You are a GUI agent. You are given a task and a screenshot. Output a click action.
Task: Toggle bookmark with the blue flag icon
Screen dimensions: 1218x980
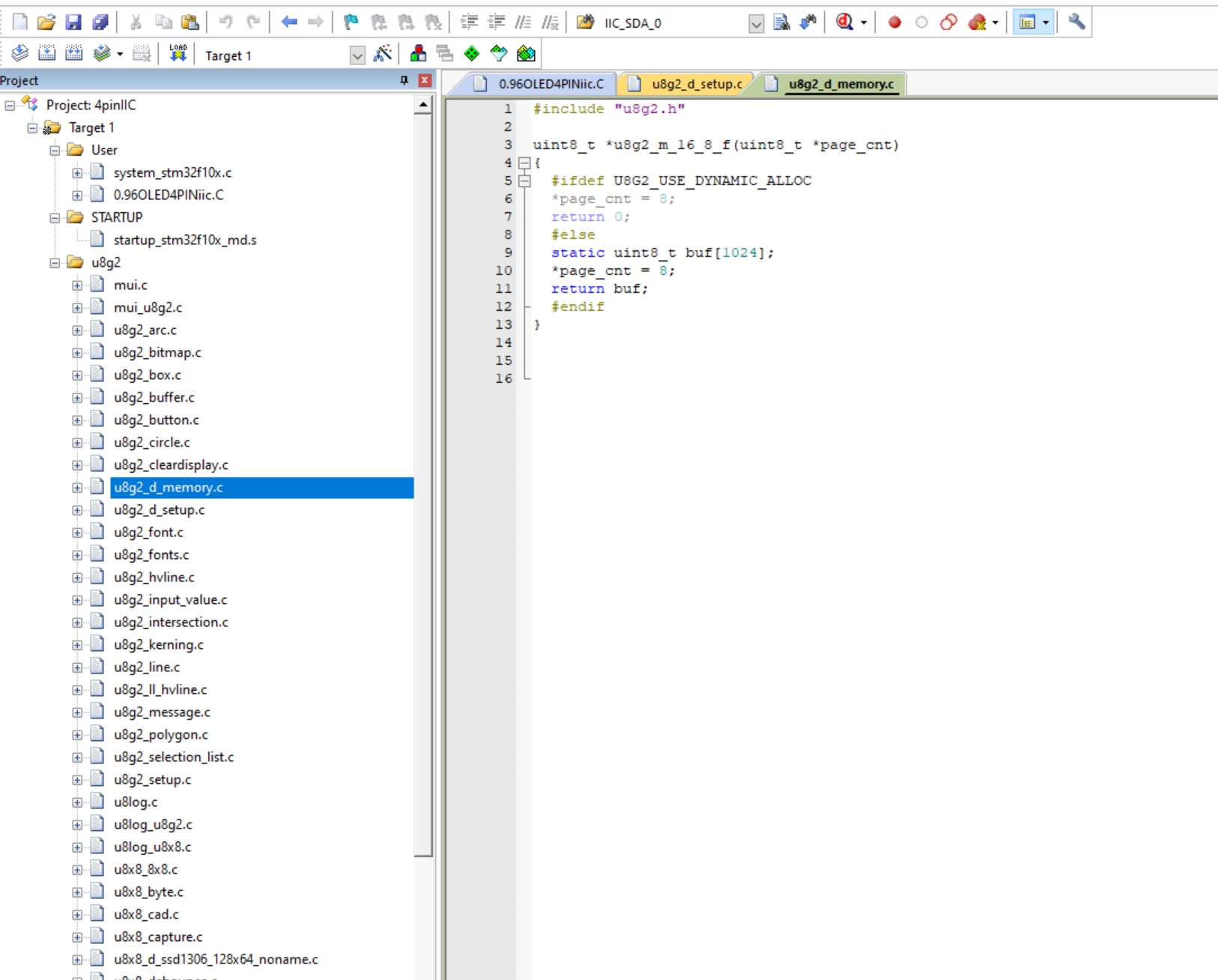(351, 22)
